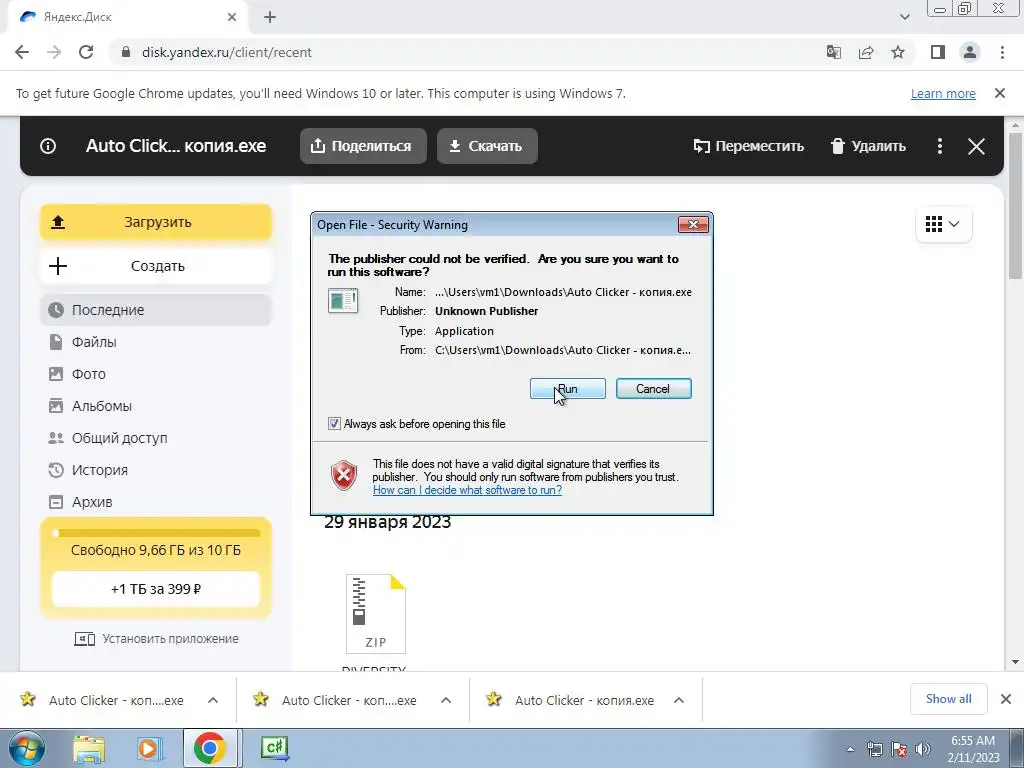The image size is (1024, 768).
Task: Click the +1 ТБ за 399 ₽ offer button
Action: pos(155,589)
